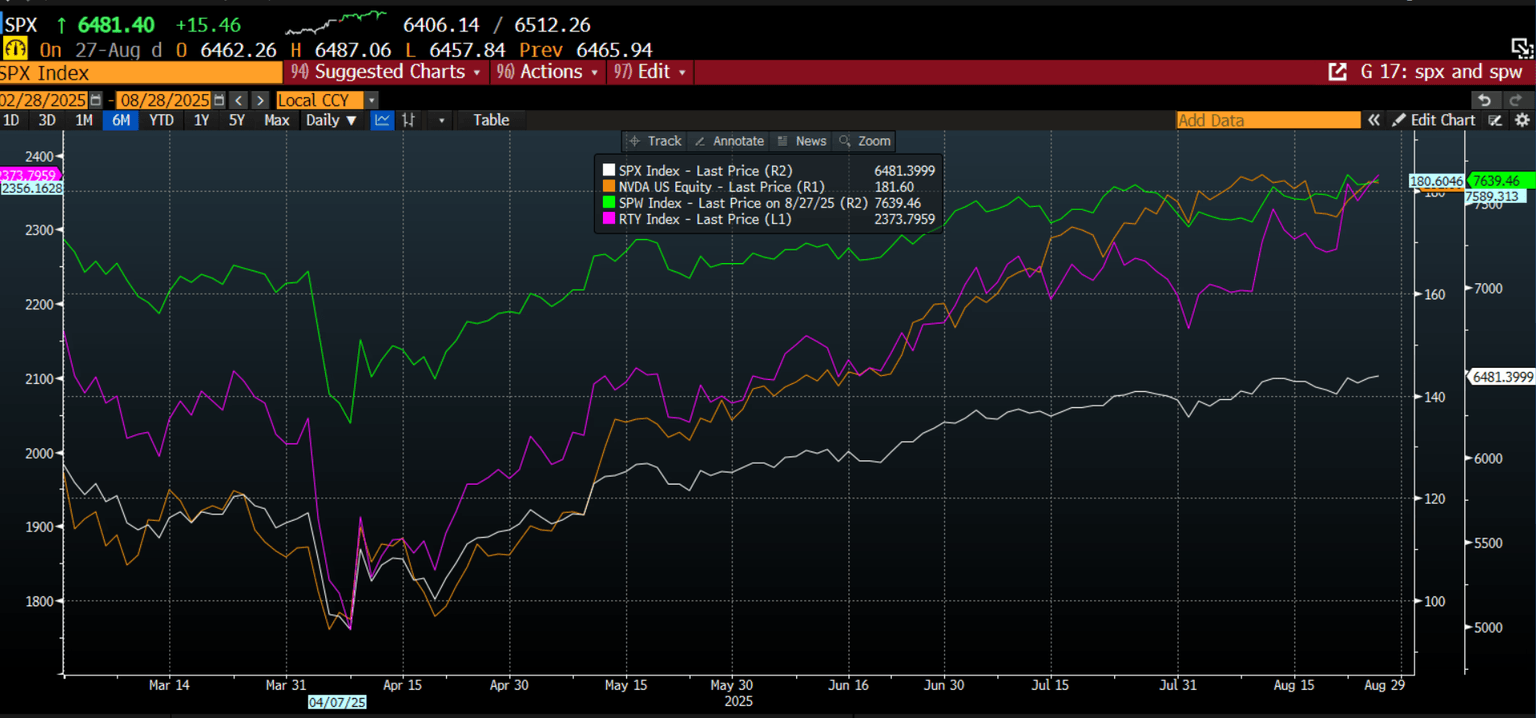Open the Local CCY currency dropdown
This screenshot has height=718, width=1536.
pos(371,100)
